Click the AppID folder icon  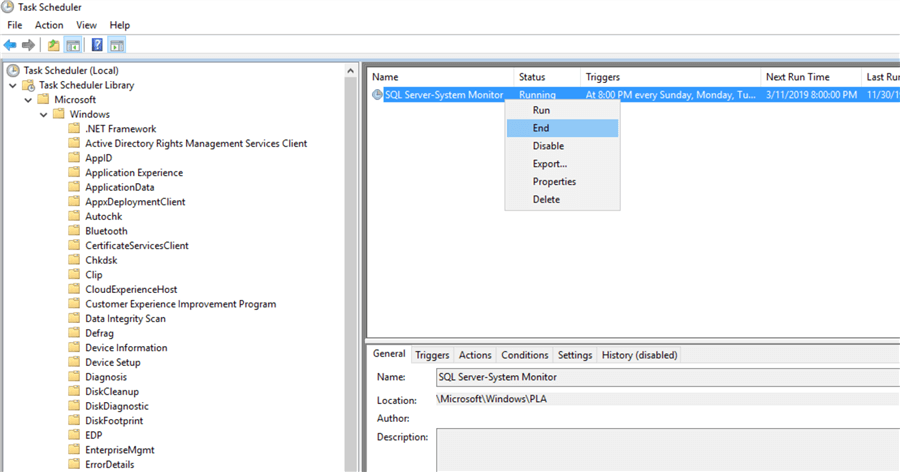(74, 158)
